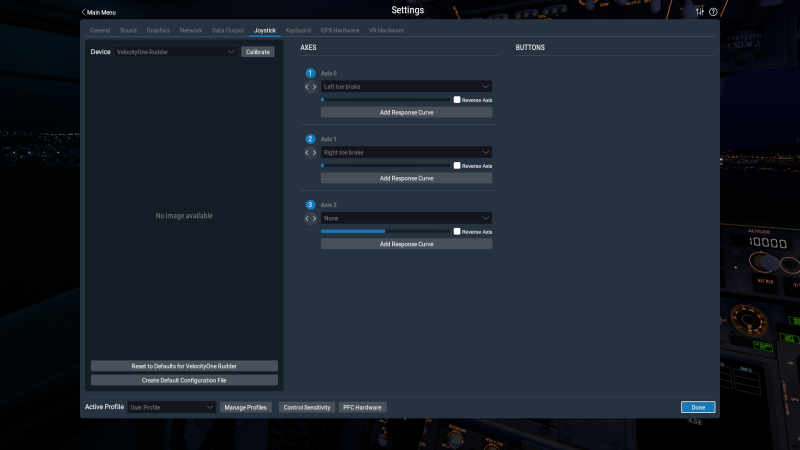
Task: Open Control Sensitivity settings
Action: tap(307, 407)
